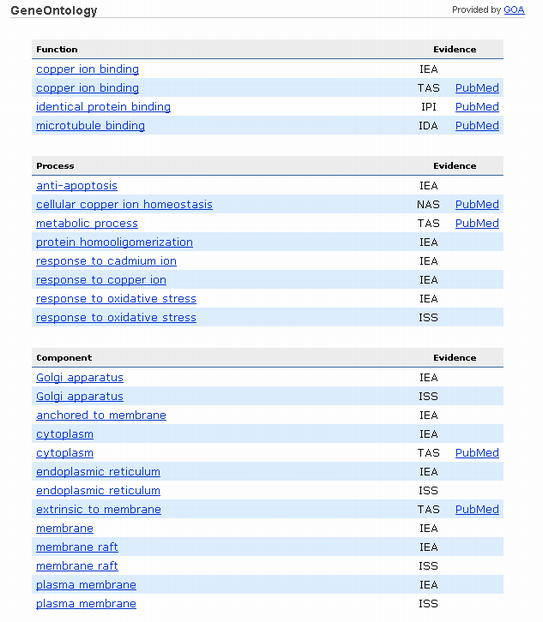The width and height of the screenshot is (543, 622).
Task: Select the anti-apoptosis process link
Action: point(77,186)
